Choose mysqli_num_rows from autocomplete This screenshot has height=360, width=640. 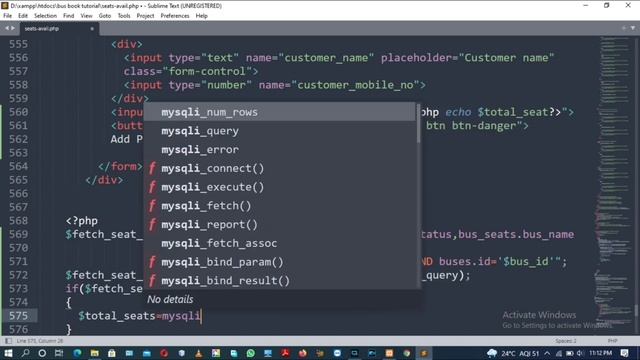point(280,112)
